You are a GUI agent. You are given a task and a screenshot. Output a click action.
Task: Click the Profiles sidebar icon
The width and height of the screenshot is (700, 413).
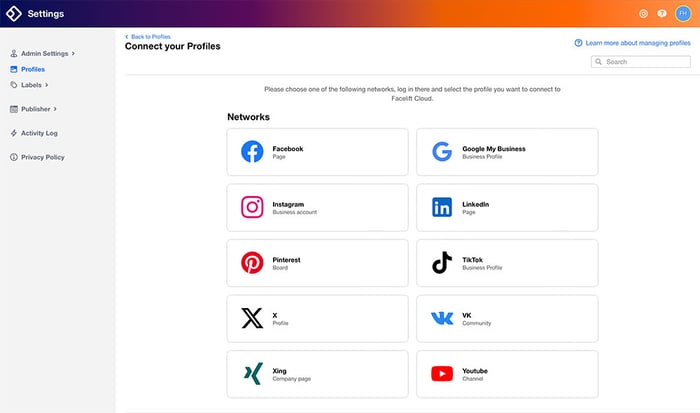(x=14, y=69)
